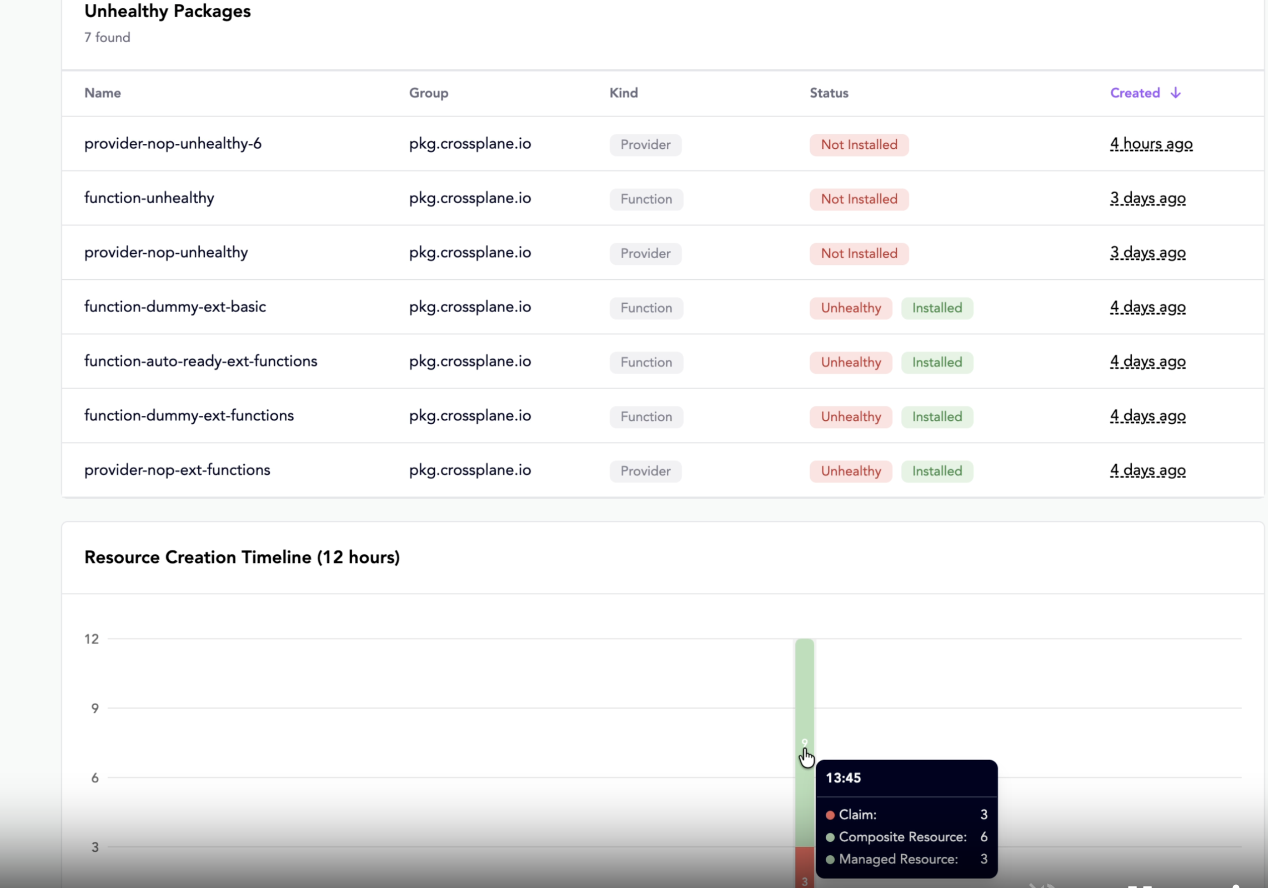
Task: Switch to the Unhealthy Packages section header
Action: pos(167,11)
